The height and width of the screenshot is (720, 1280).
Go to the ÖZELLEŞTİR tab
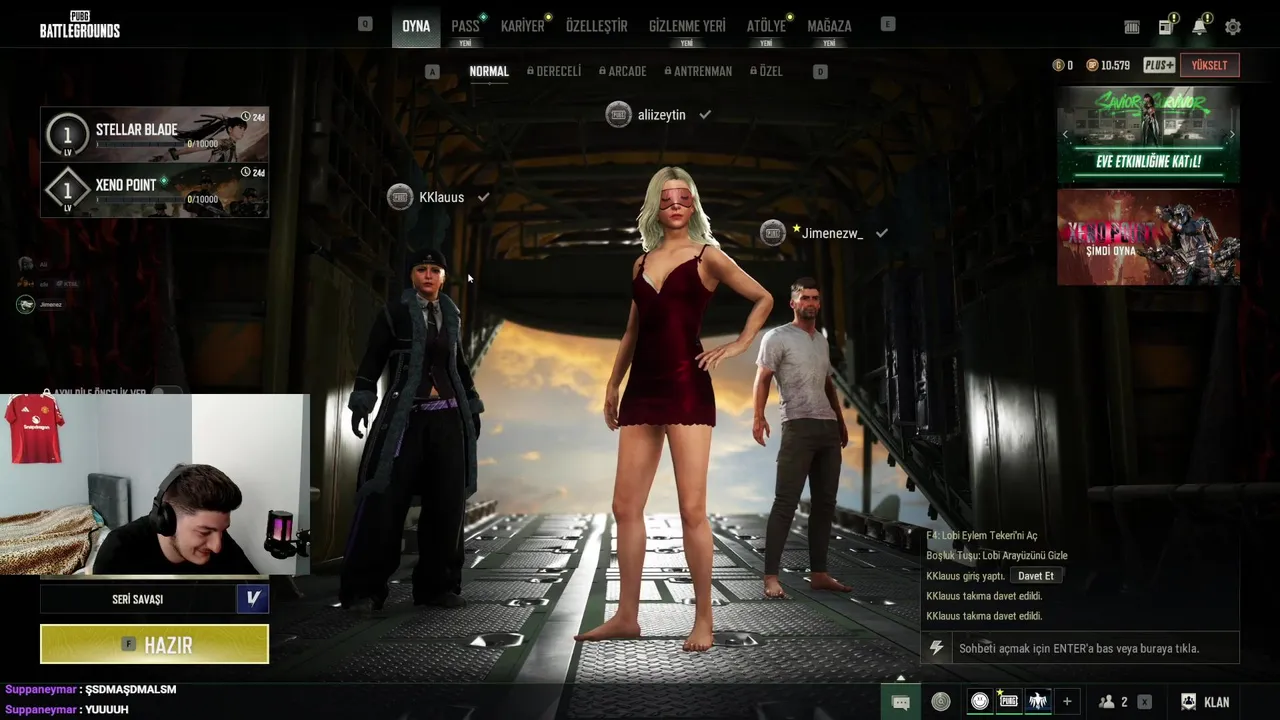pyautogui.click(x=597, y=26)
